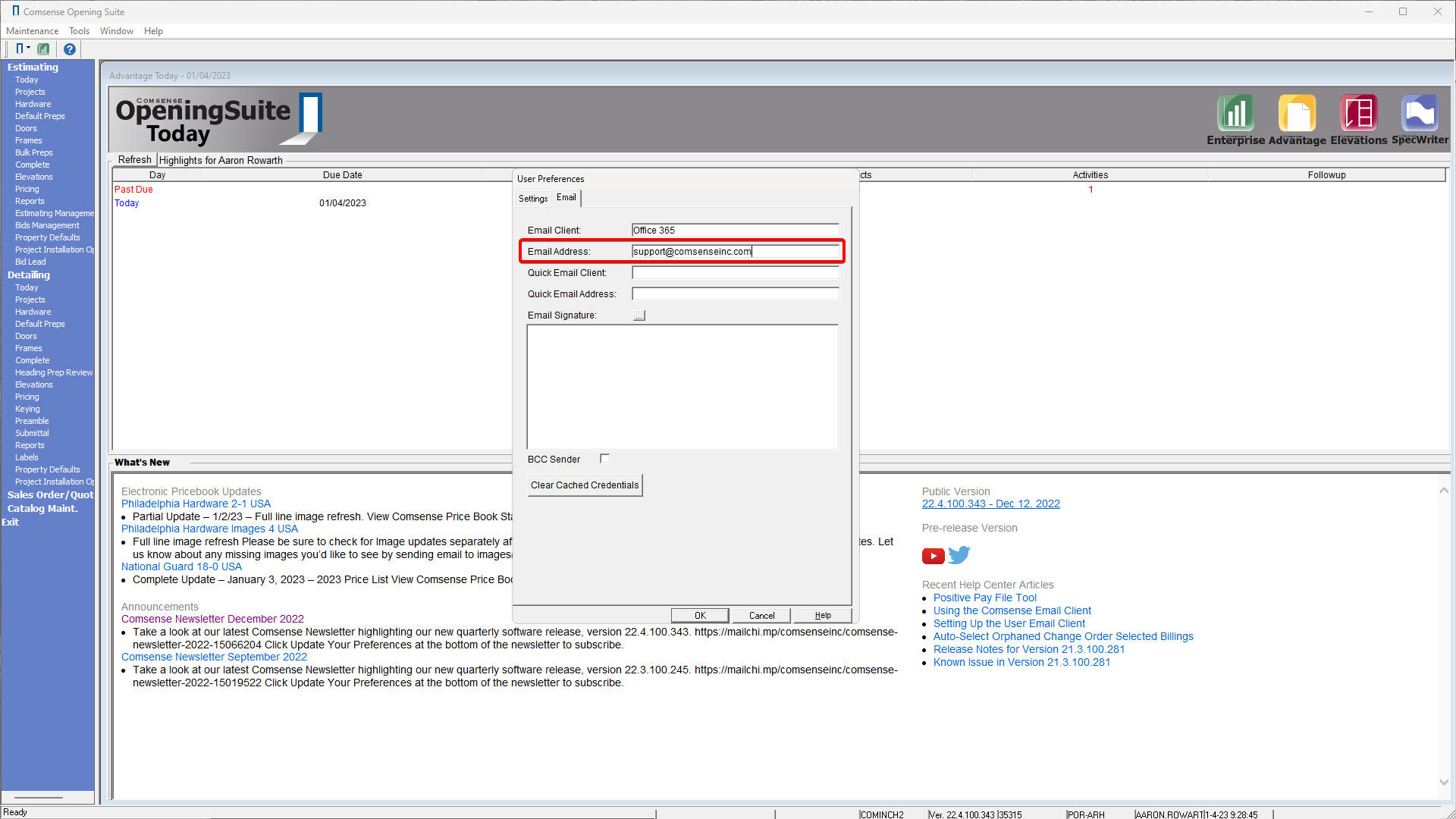The width and height of the screenshot is (1456, 819).
Task: Open the Help menu
Action: click(x=153, y=31)
